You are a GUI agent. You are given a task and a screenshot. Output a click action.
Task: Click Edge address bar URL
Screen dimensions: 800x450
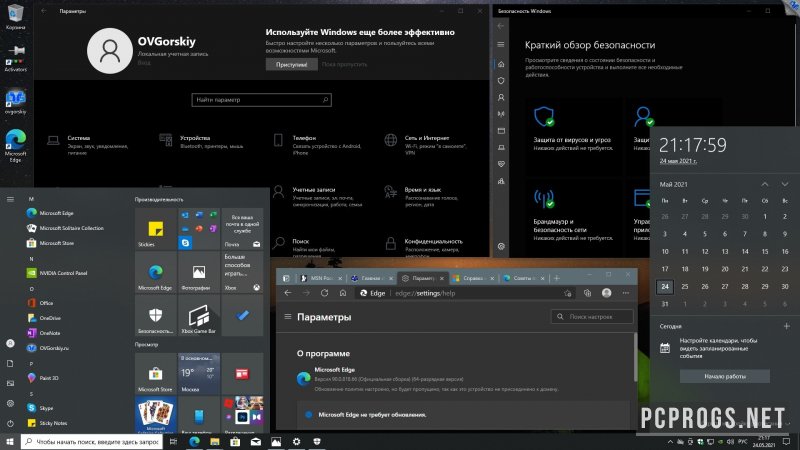pyautogui.click(x=425, y=293)
